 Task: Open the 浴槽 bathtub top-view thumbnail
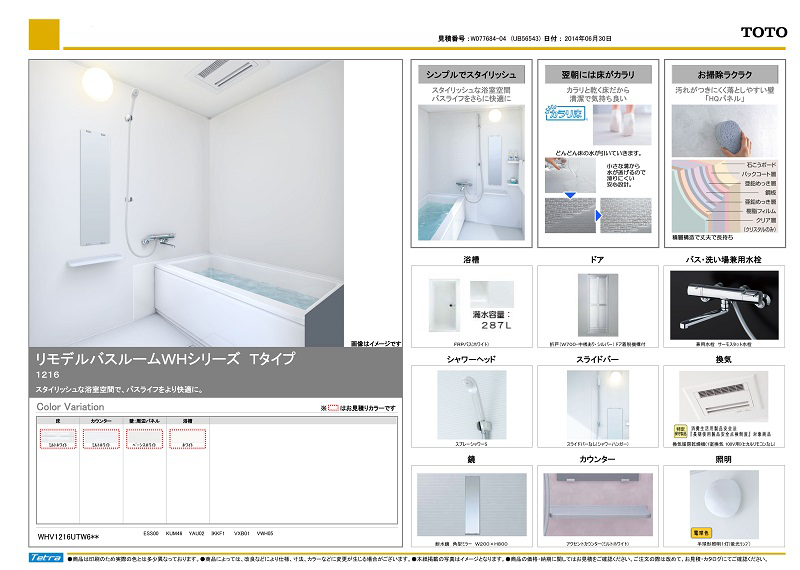click(x=444, y=305)
